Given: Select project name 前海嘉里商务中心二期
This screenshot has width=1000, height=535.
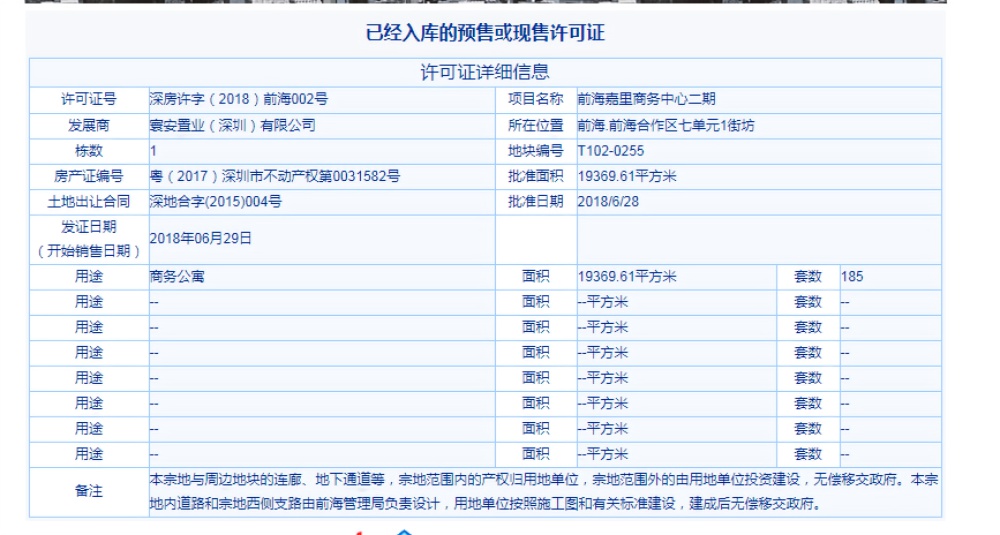Looking at the screenshot, I should (647, 99).
